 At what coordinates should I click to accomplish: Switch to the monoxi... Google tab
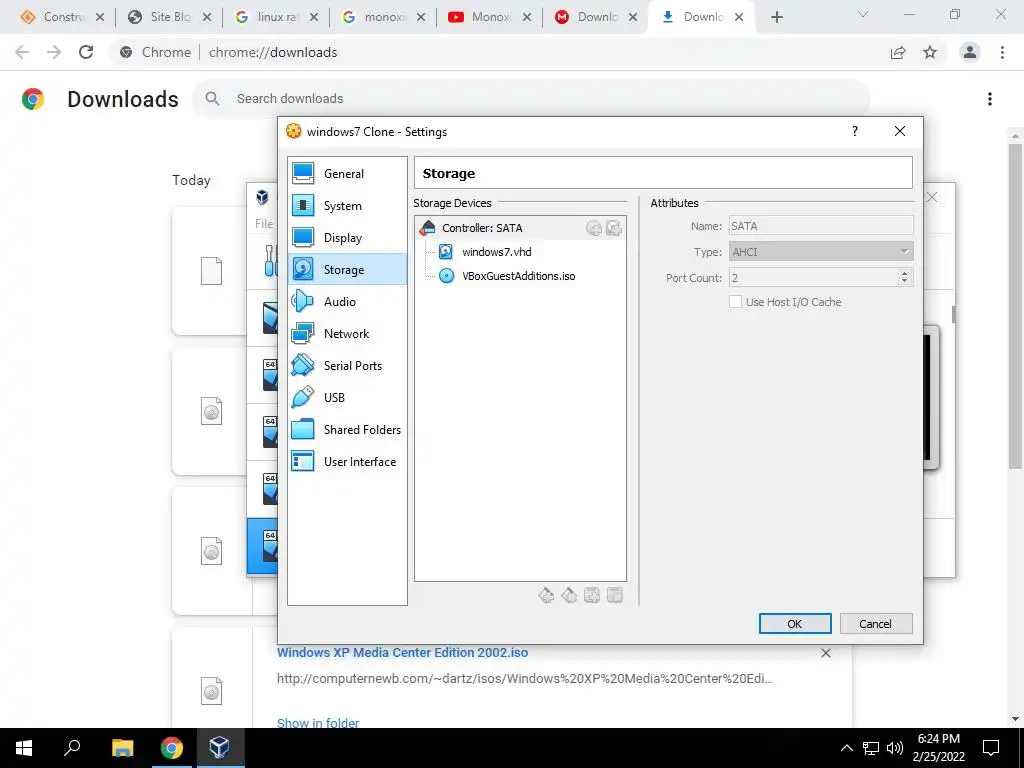click(x=384, y=17)
